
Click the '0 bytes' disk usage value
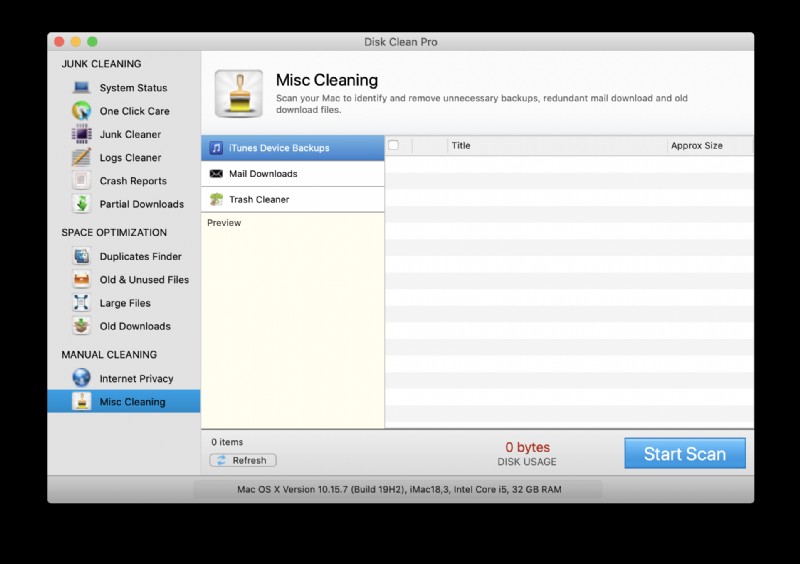pos(528,447)
